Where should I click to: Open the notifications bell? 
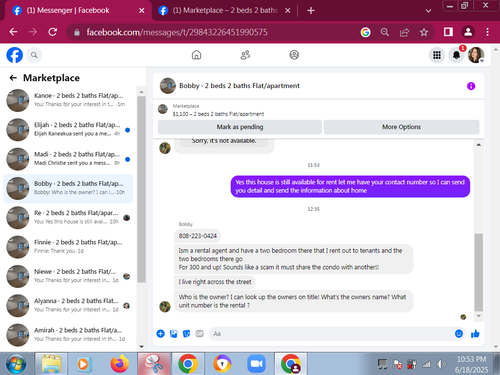coord(457,55)
